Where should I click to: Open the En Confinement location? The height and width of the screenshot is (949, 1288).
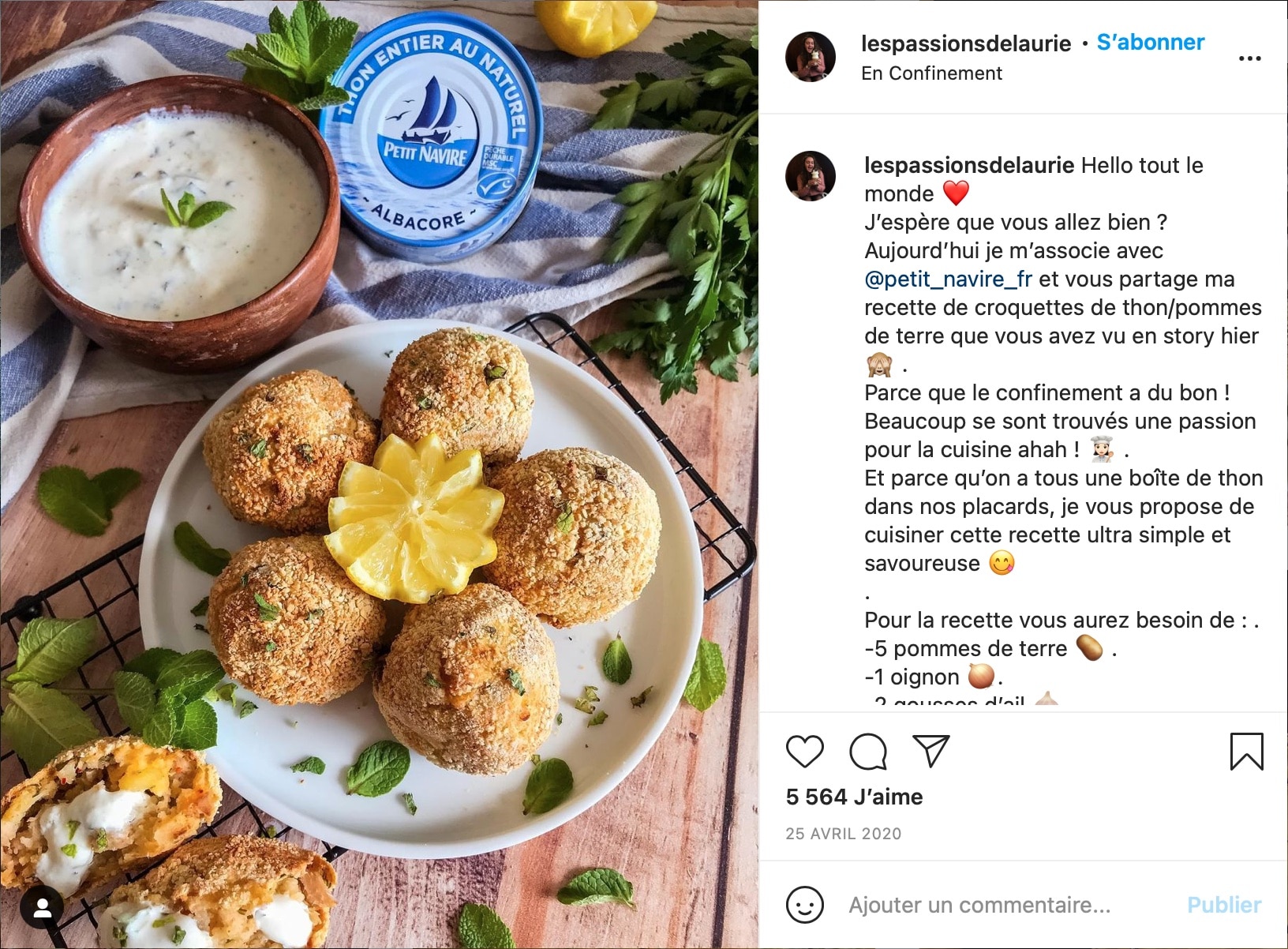931,73
